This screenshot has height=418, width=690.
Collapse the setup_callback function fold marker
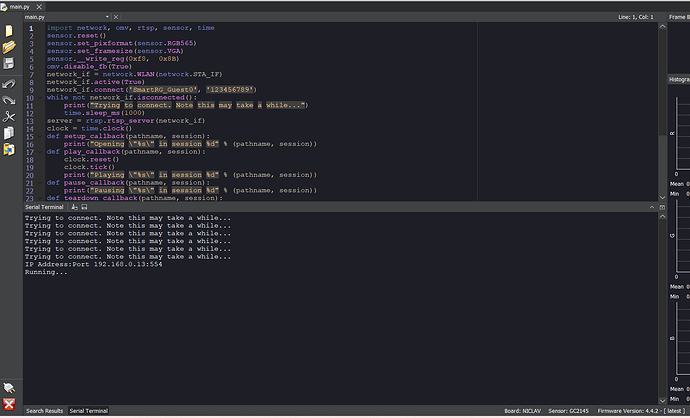pyautogui.click(x=42, y=135)
